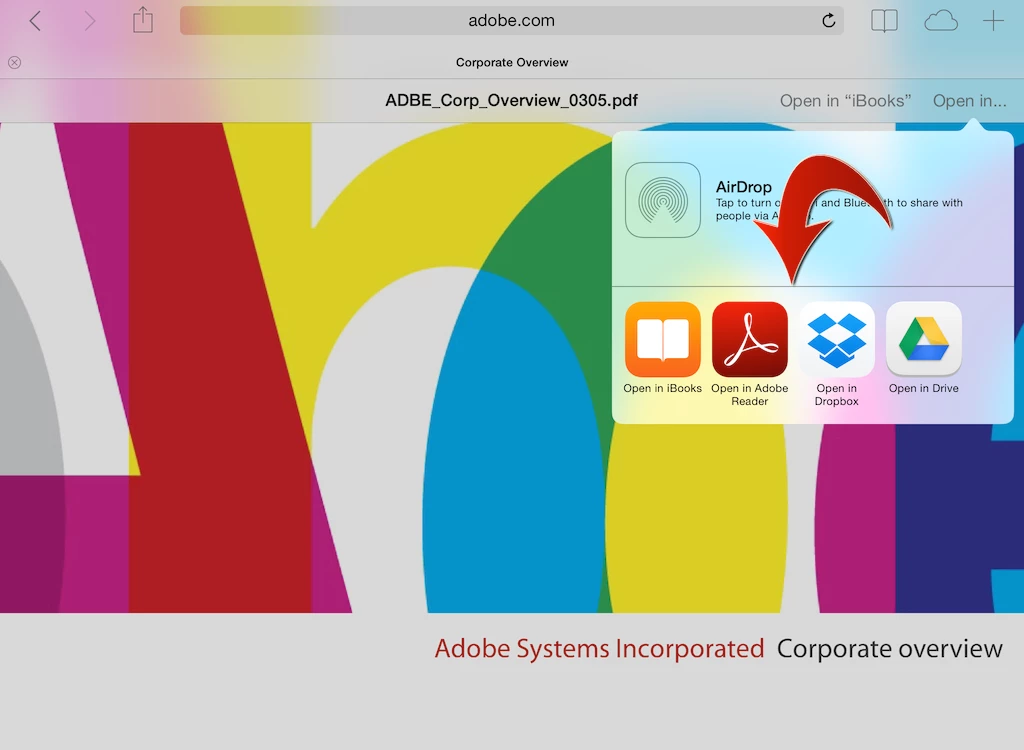The width and height of the screenshot is (1024, 750).
Task: Tap AirDrop heading text
Action: [744, 187]
